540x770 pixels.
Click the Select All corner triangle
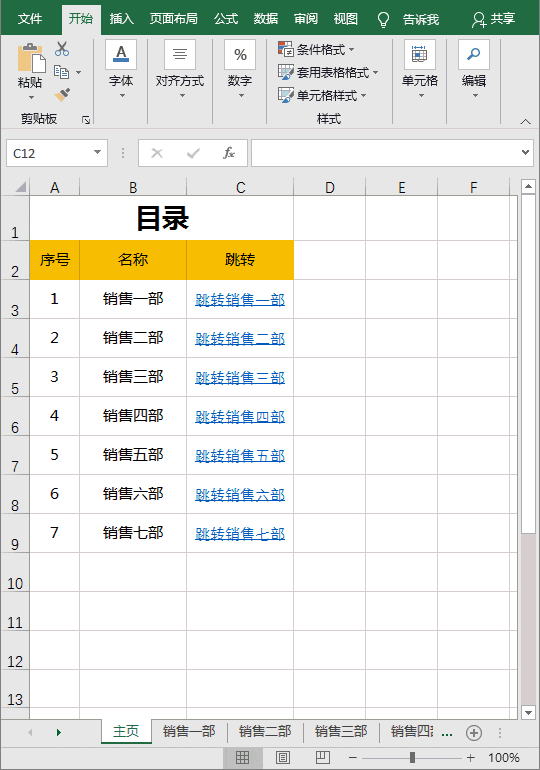(20, 187)
